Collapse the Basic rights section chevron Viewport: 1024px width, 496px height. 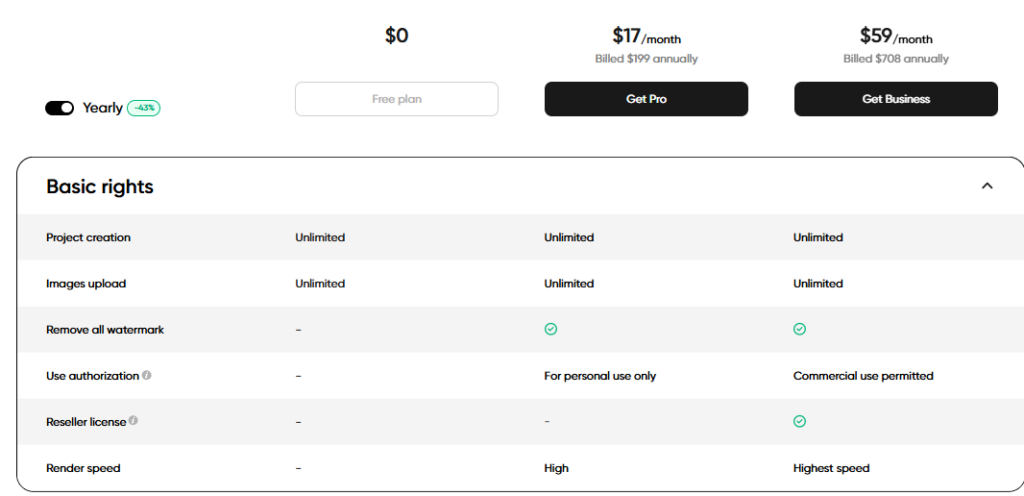coord(987,186)
